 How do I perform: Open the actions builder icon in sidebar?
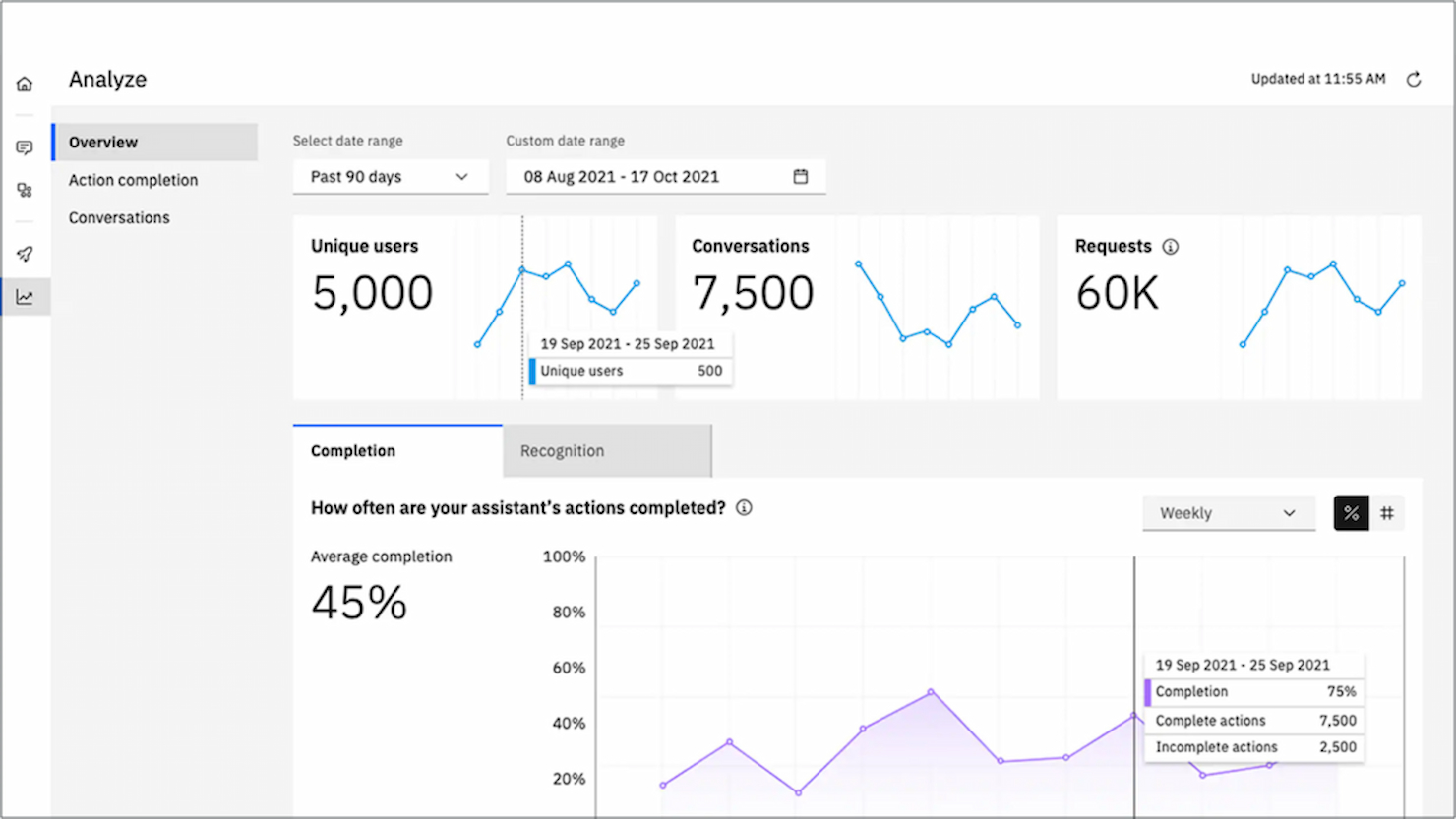[24, 190]
